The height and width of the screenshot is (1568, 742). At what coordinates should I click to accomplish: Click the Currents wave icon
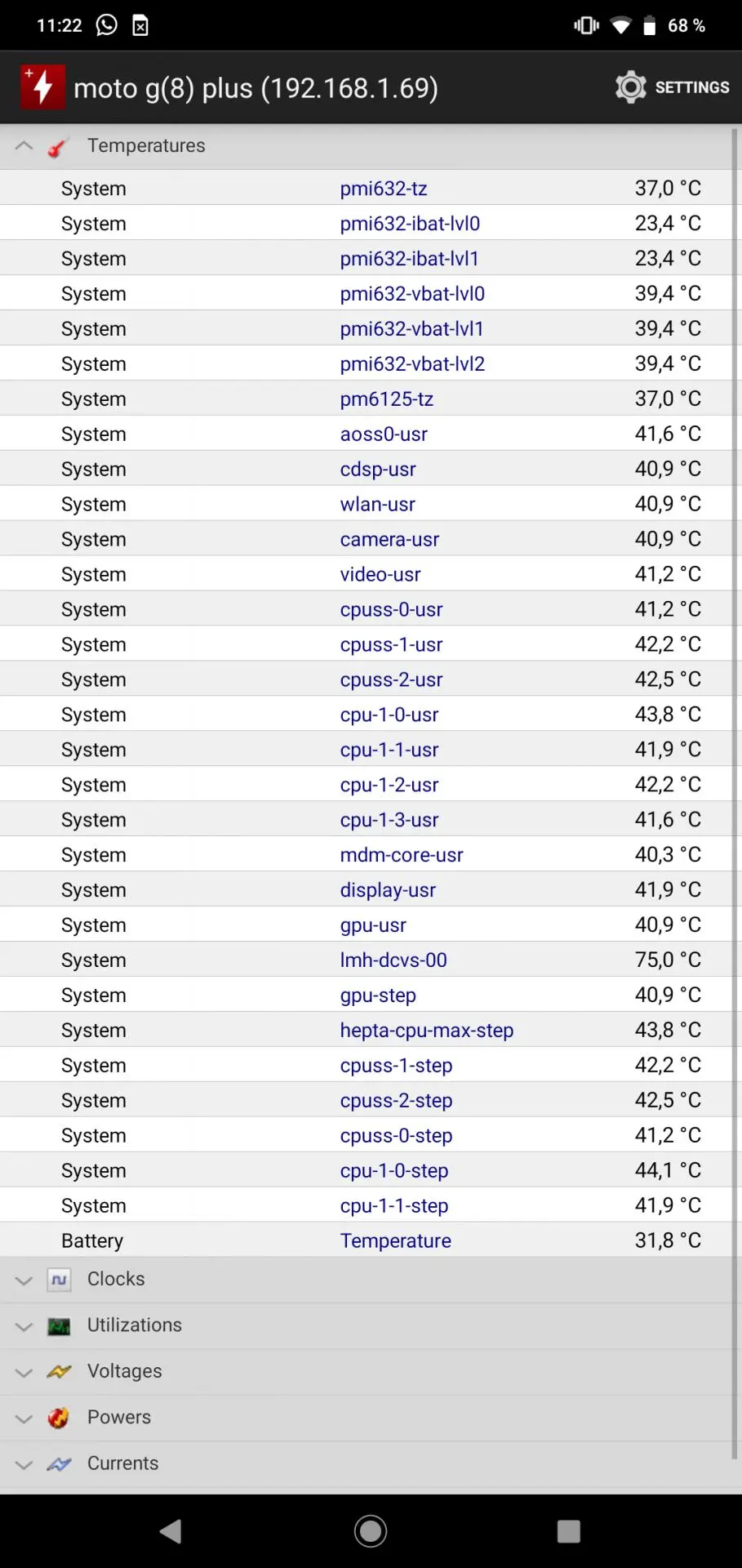tap(59, 1464)
